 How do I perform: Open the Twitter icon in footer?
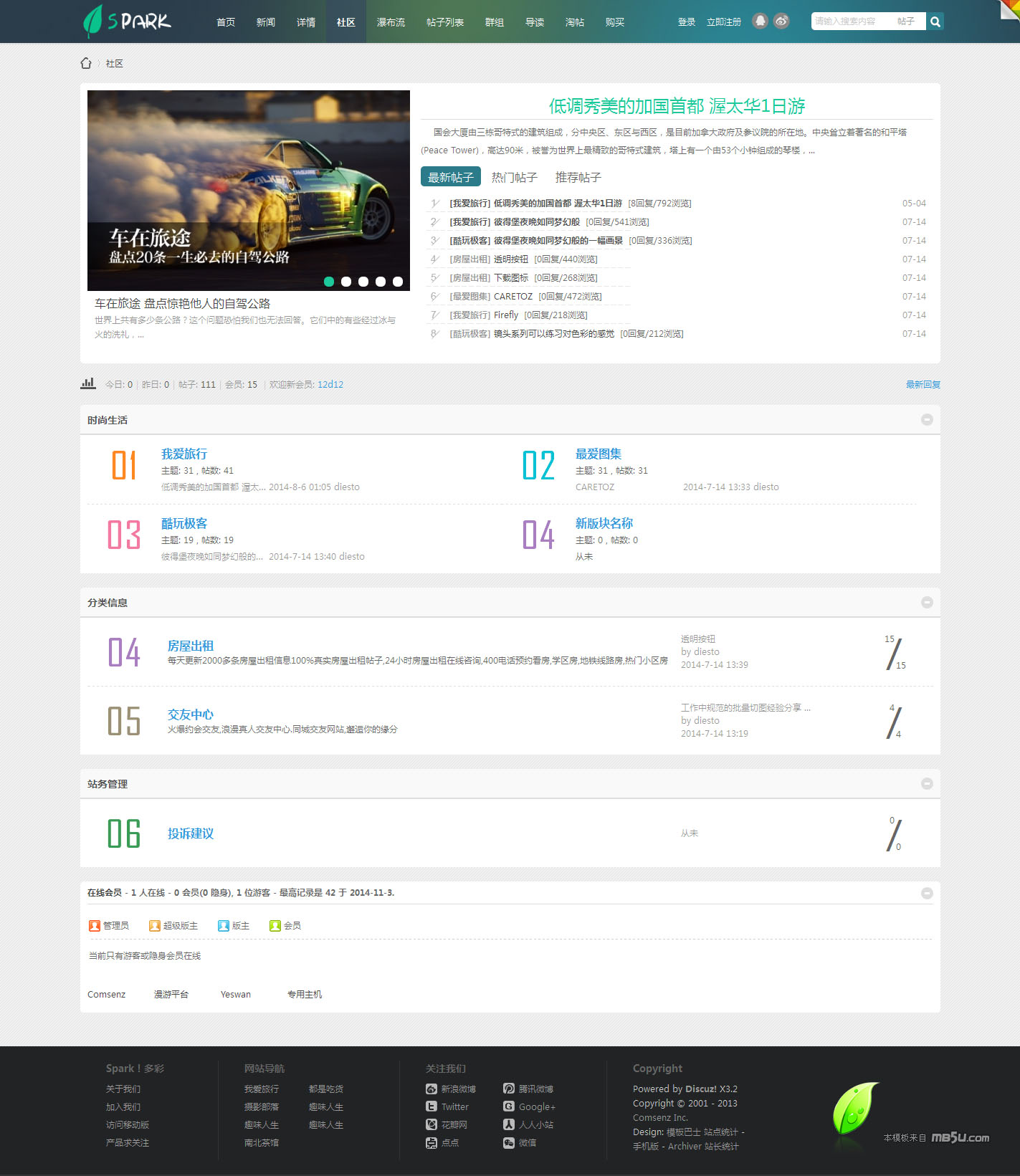click(432, 1106)
